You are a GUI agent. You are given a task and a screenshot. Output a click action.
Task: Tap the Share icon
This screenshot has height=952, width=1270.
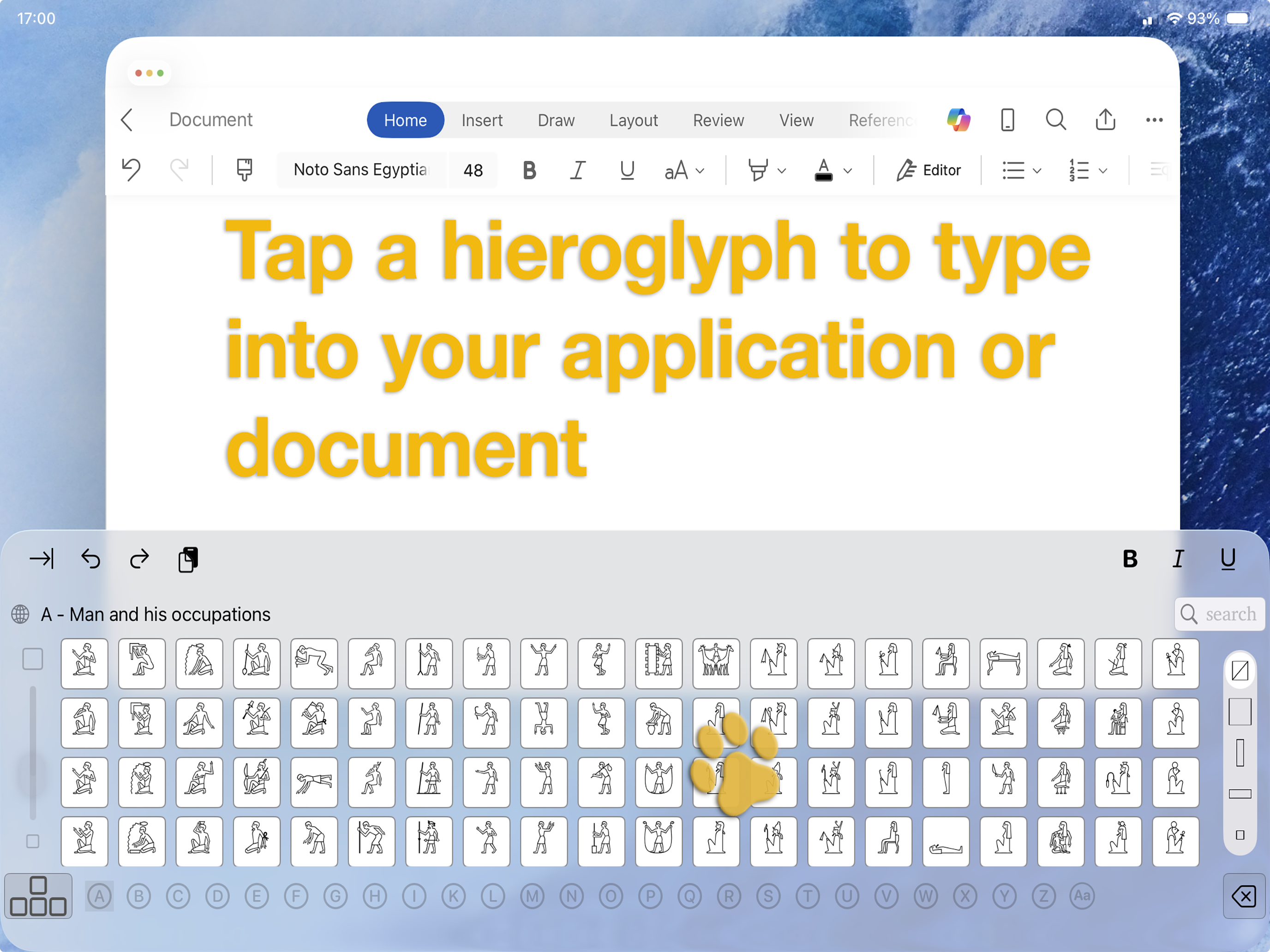[x=1105, y=119]
